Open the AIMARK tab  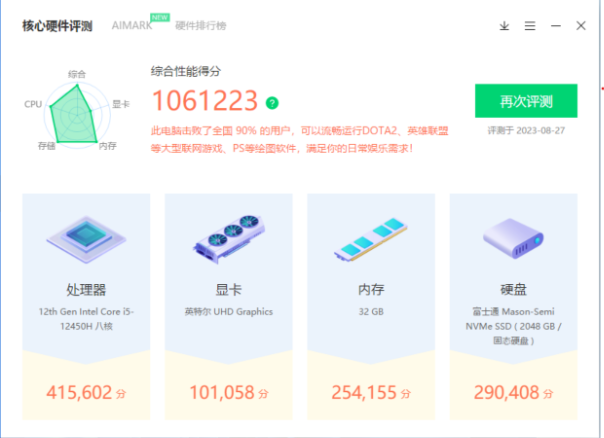tap(132, 25)
